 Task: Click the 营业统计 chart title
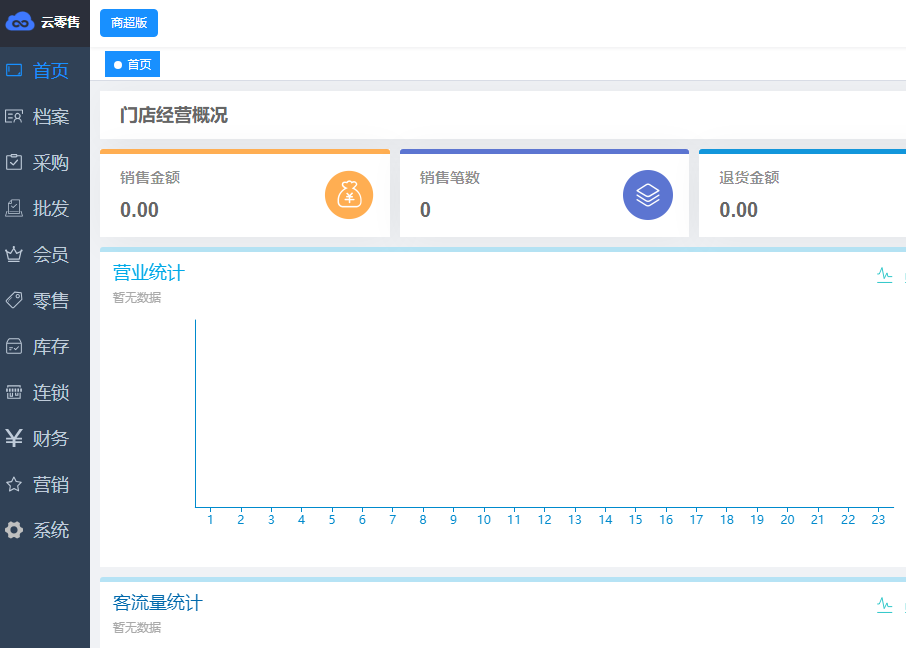[x=149, y=274]
